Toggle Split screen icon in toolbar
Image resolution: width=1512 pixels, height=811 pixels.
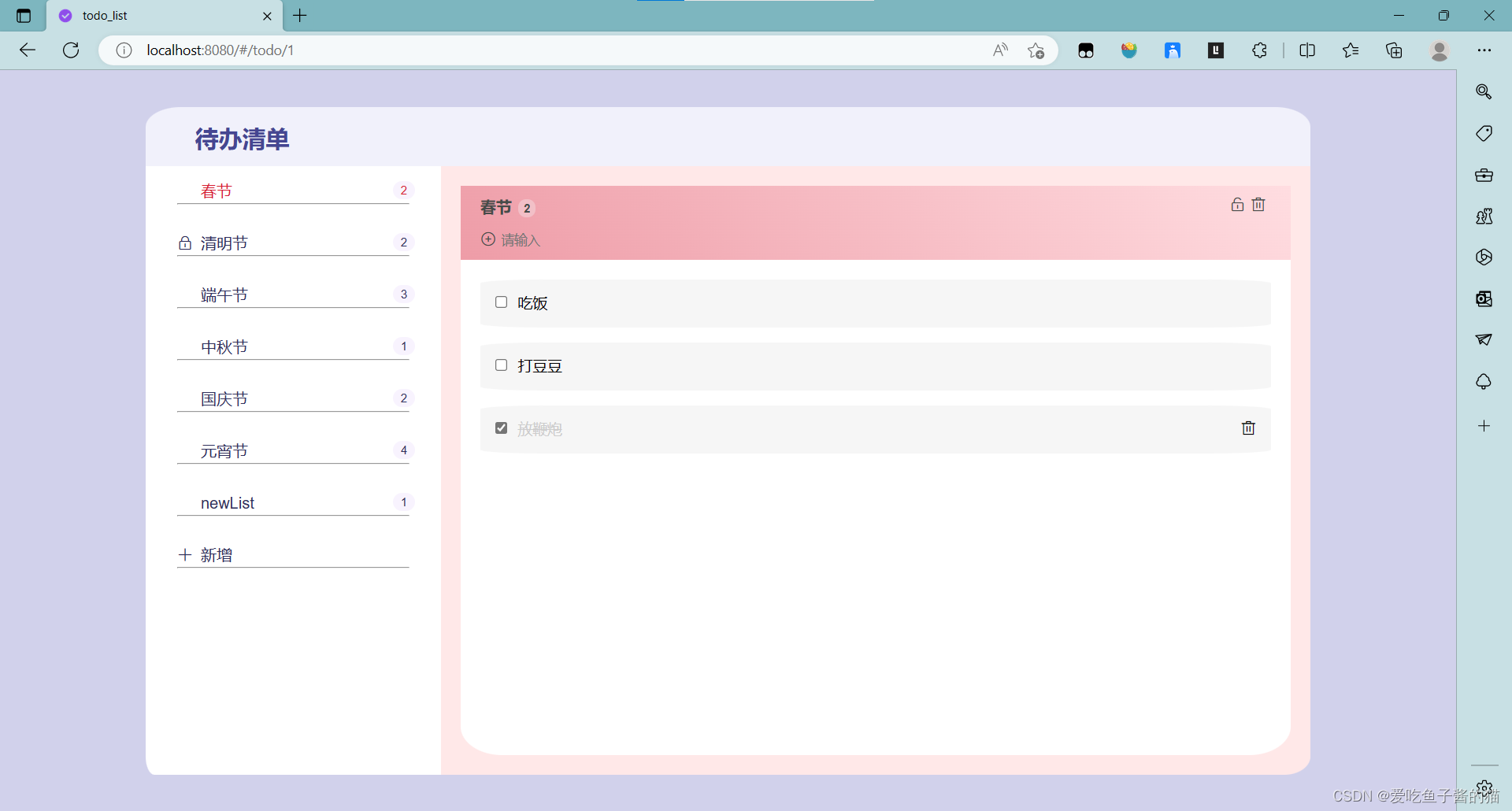point(1307,50)
